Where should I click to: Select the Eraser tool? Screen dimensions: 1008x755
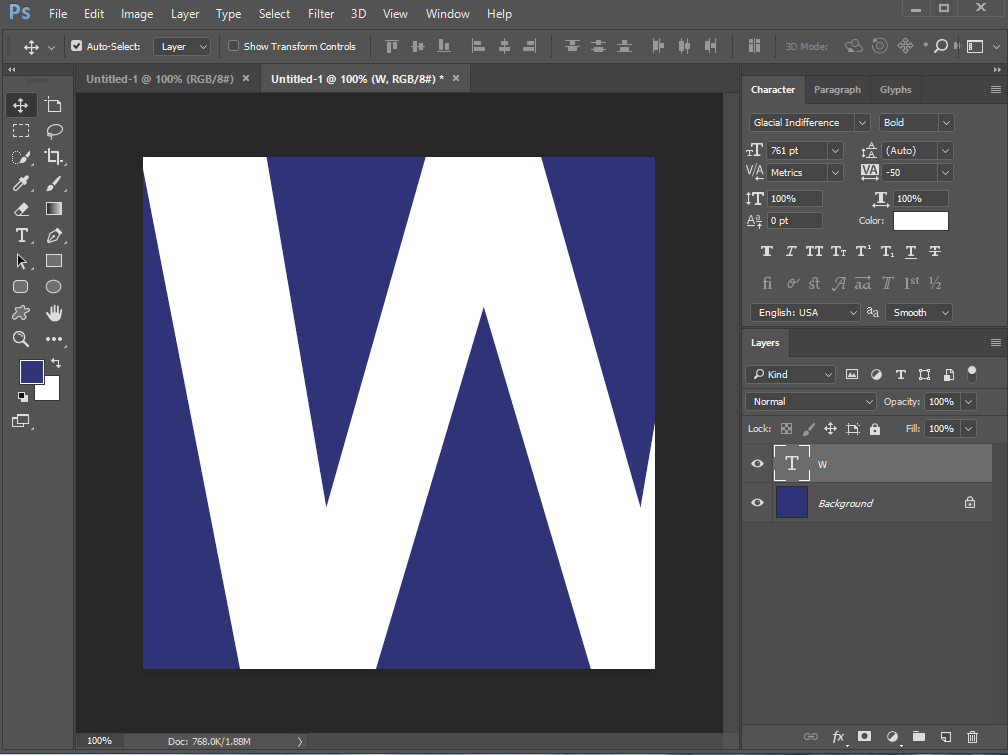[x=21, y=209]
